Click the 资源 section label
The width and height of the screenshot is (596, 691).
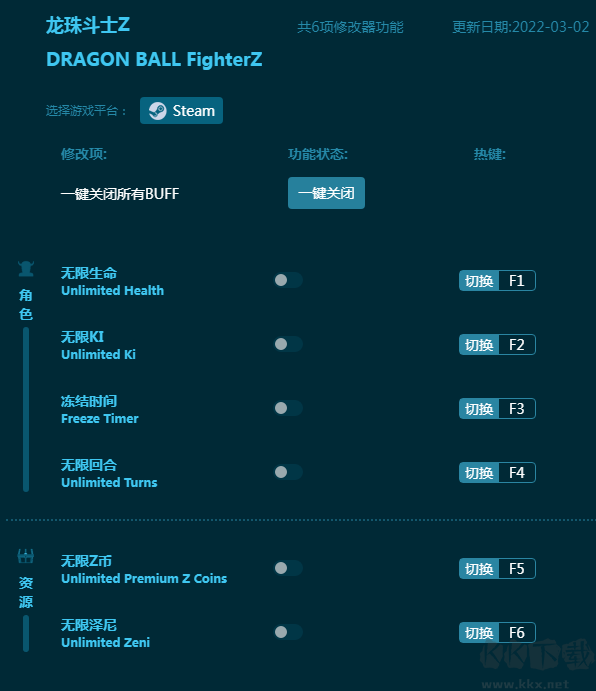[x=26, y=592]
